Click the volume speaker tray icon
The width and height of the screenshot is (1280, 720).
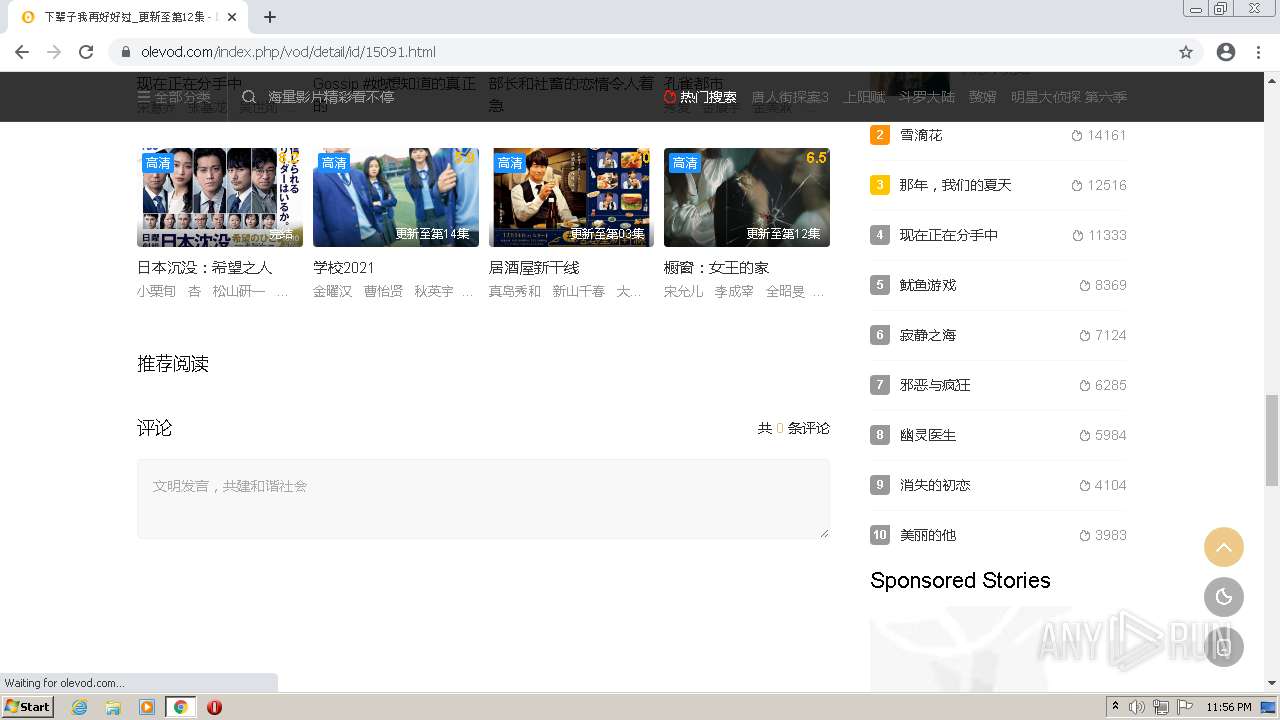1137,707
